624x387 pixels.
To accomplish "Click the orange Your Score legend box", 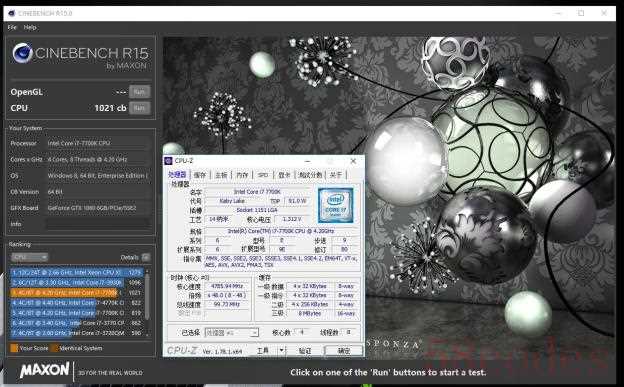I will click(14, 348).
